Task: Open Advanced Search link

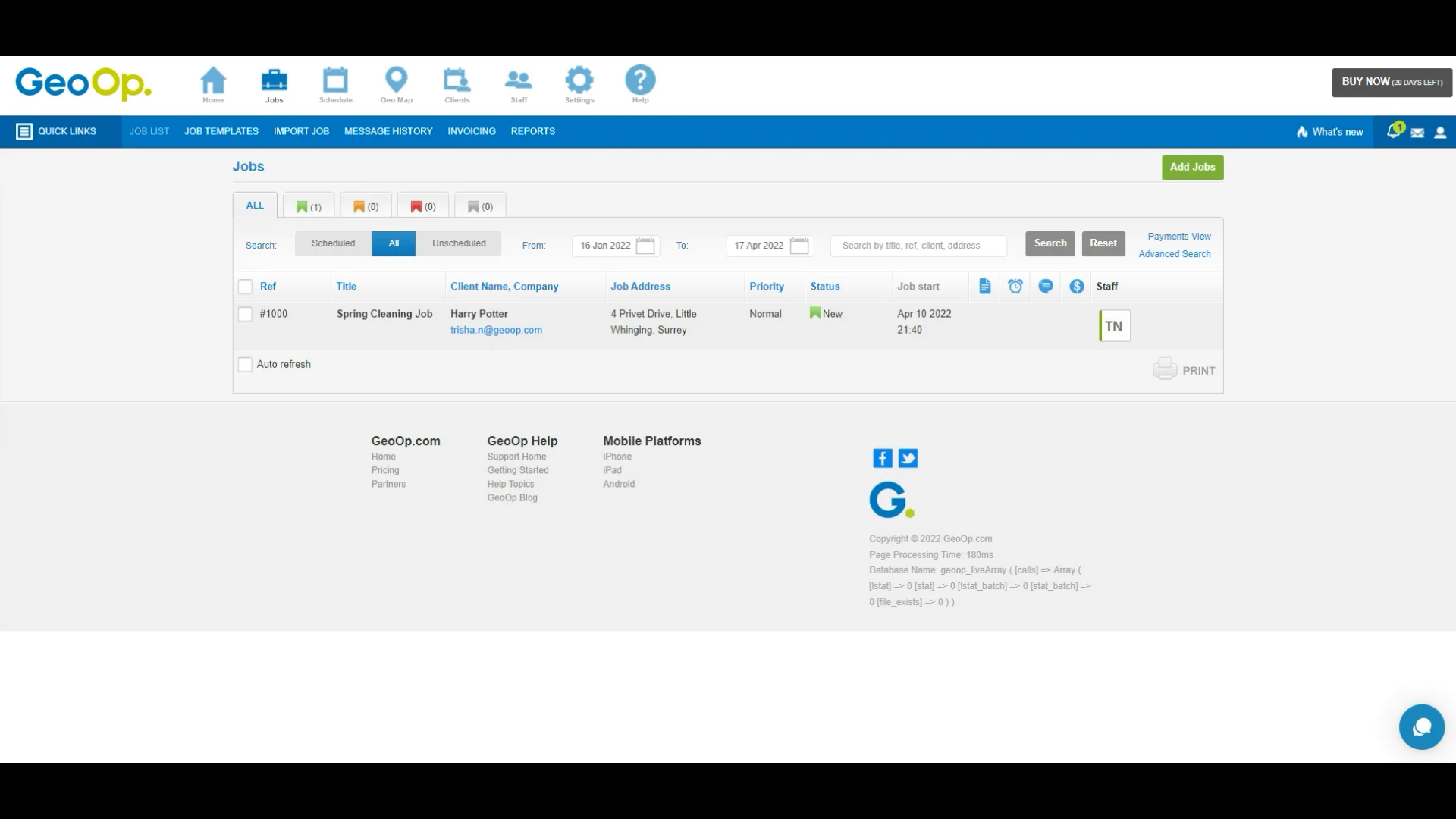Action: coord(1174,253)
